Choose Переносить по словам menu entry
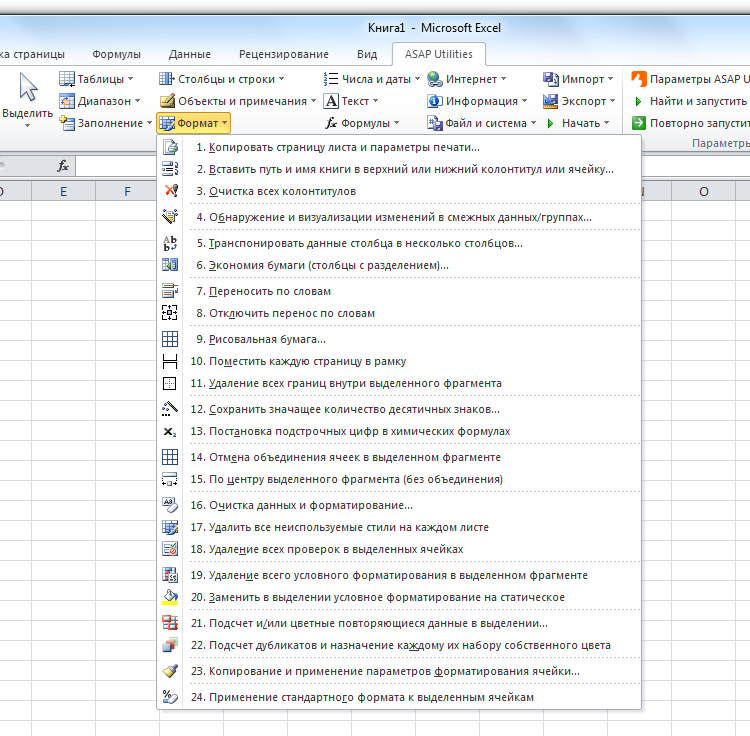 tap(399, 291)
